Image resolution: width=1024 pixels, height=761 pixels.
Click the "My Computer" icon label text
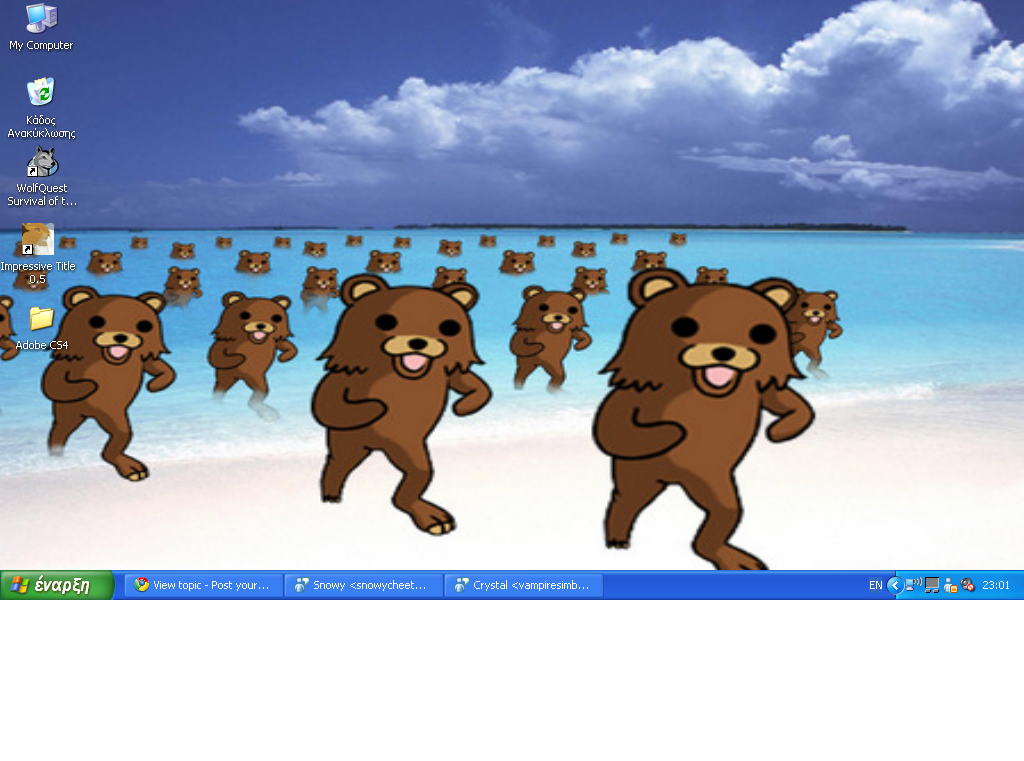tap(41, 46)
